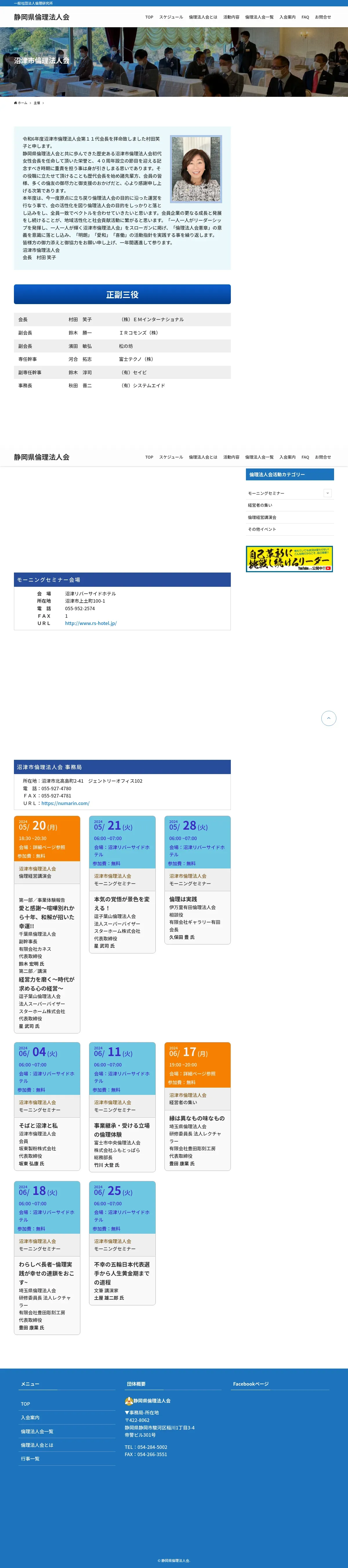Open the http://www.rs-hotel.jp/ hotel link
Screen dimensions: 348x1568
click(x=91, y=623)
